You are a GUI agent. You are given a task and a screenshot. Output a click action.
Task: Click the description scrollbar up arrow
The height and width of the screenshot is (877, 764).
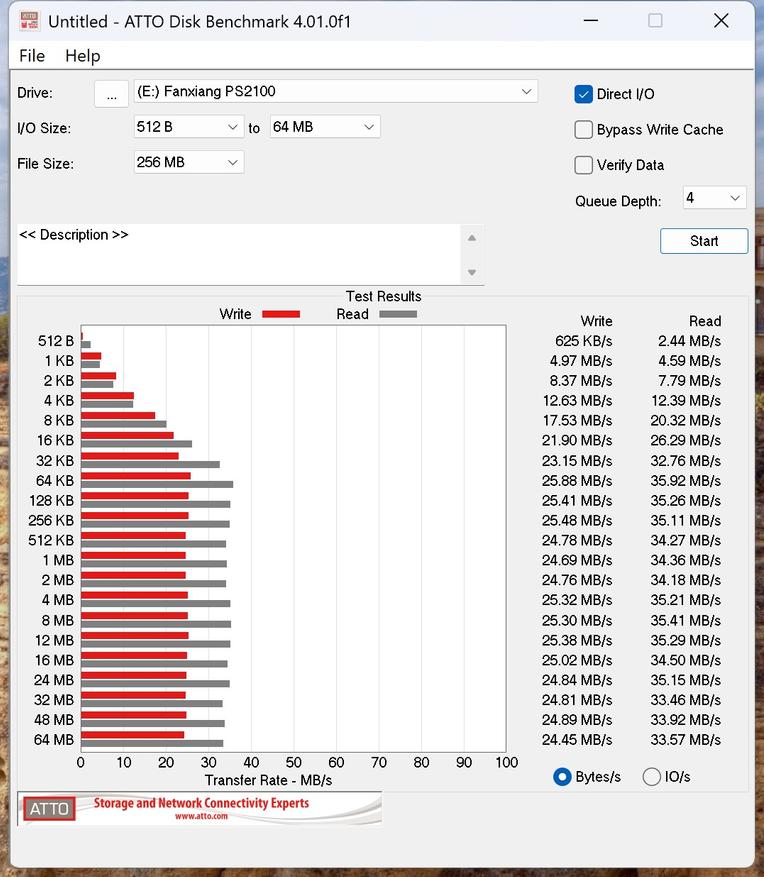coord(472,238)
